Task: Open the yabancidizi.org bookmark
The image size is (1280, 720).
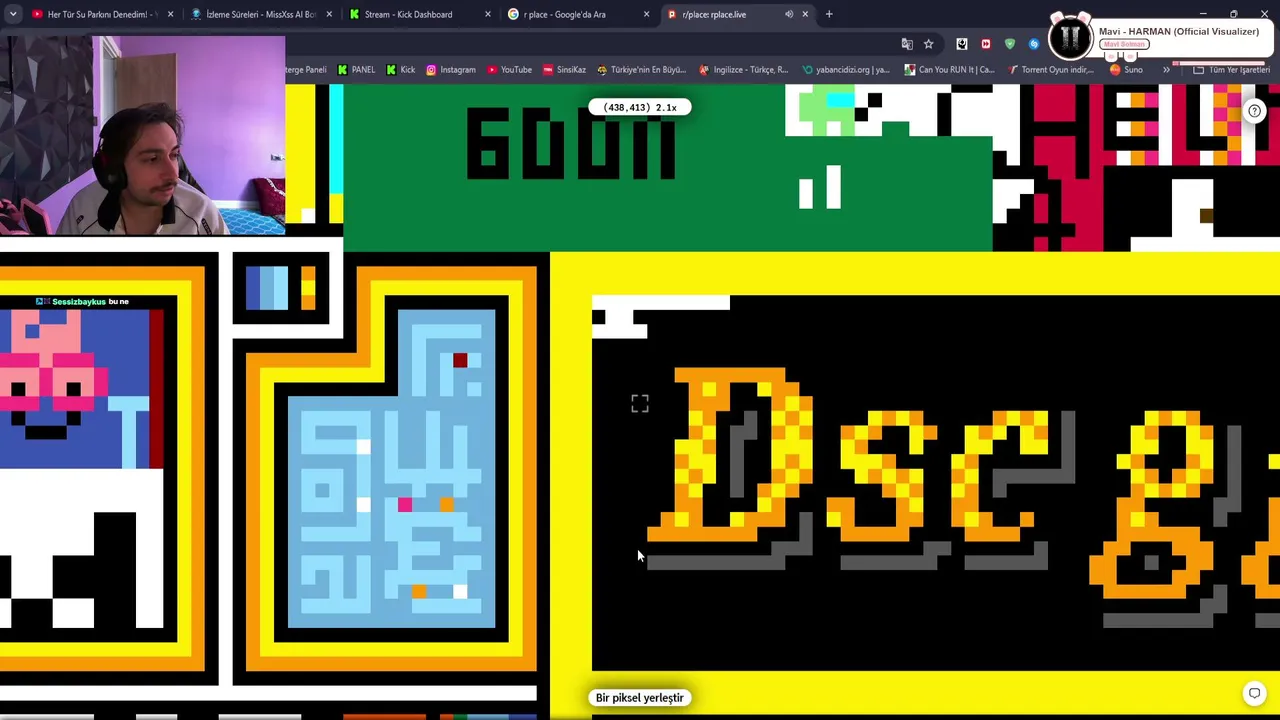Action: click(846, 70)
